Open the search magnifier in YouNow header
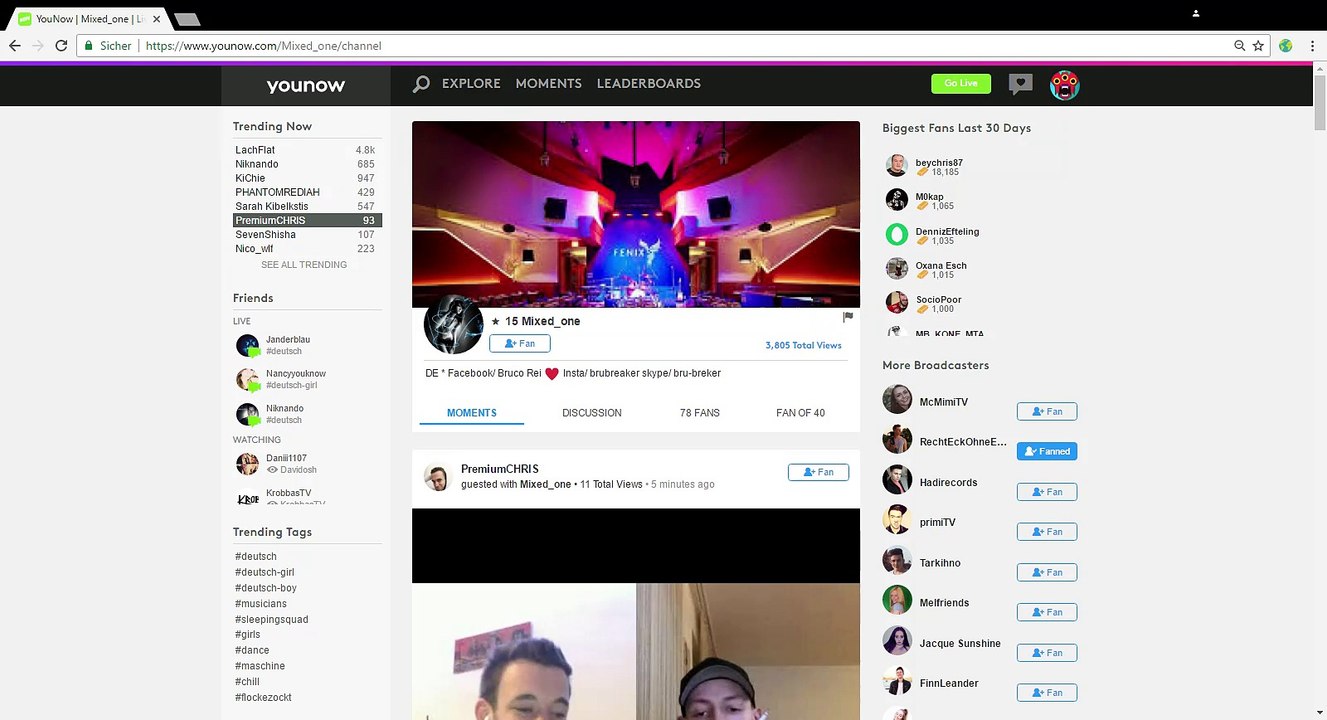Image resolution: width=1327 pixels, height=720 pixels. click(421, 84)
